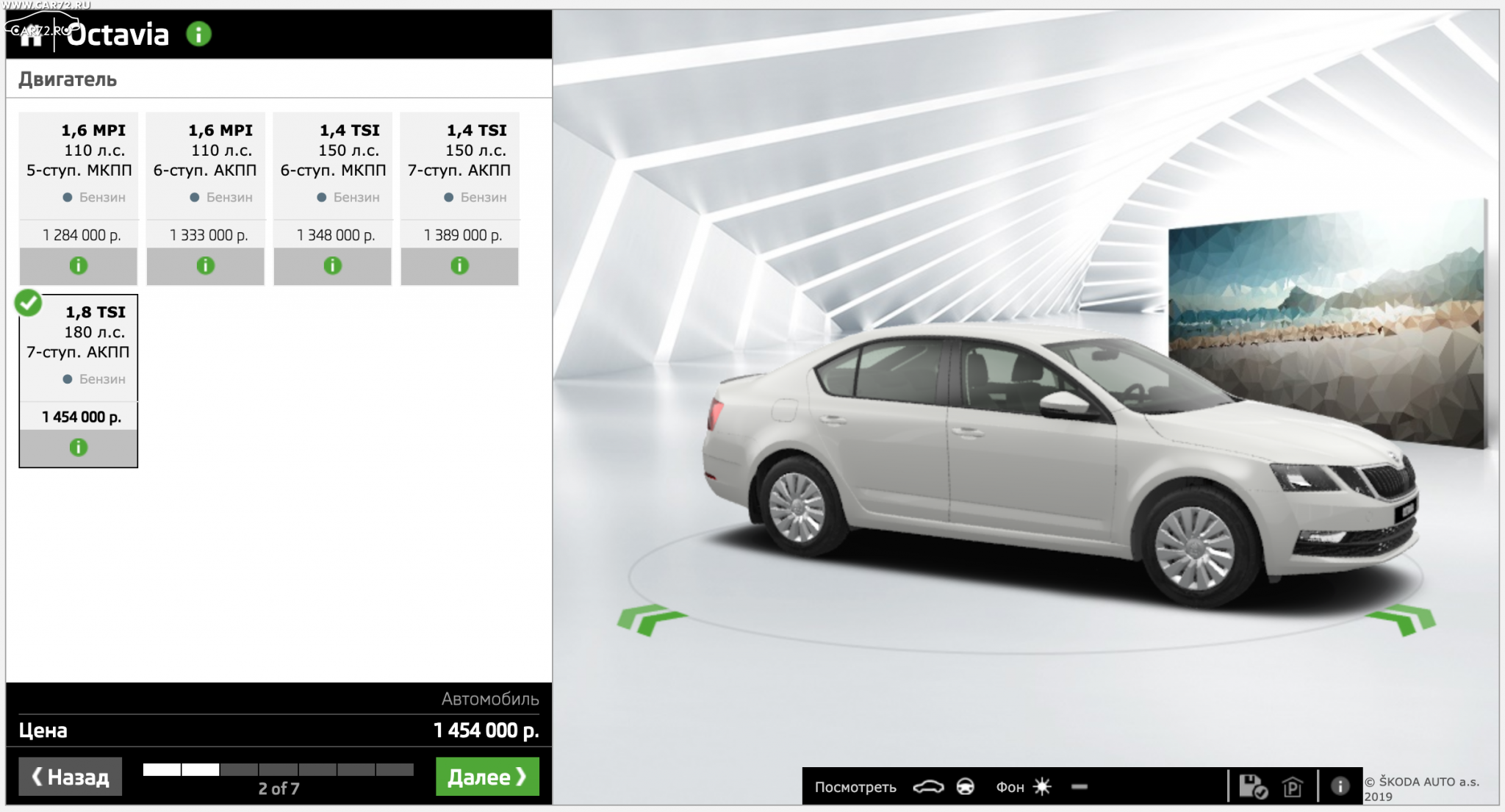Show info for 1,4 TSI 6-ступ. МКПП engine
This screenshot has width=1505, height=812.
pyautogui.click(x=332, y=266)
